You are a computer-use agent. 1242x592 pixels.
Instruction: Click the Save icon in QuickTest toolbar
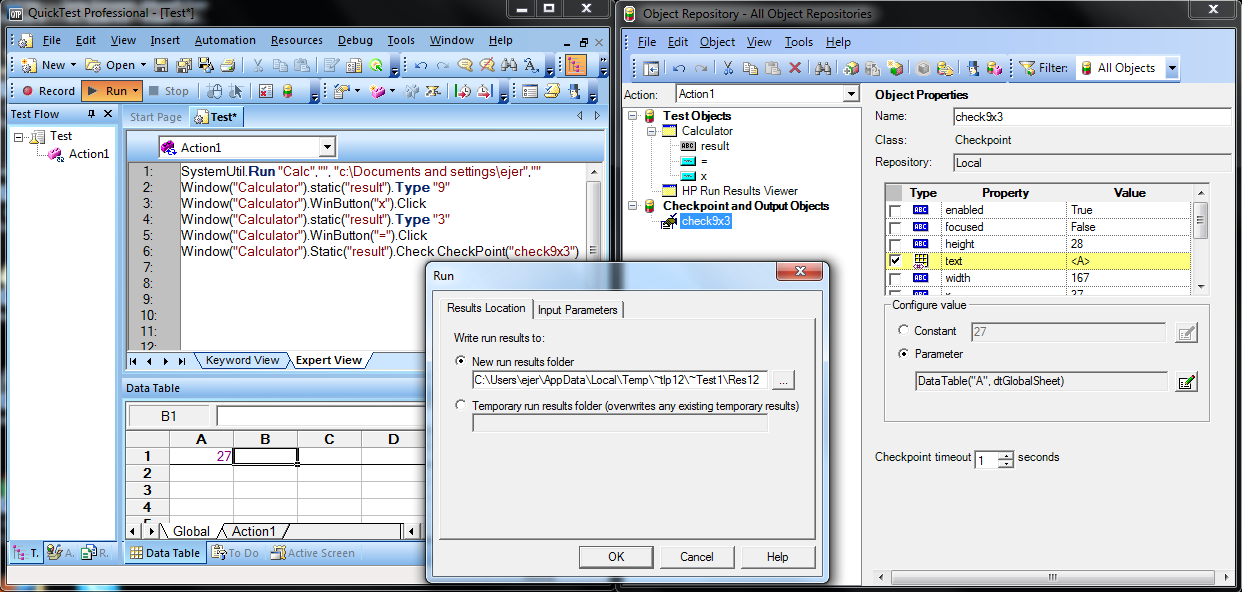[163, 65]
